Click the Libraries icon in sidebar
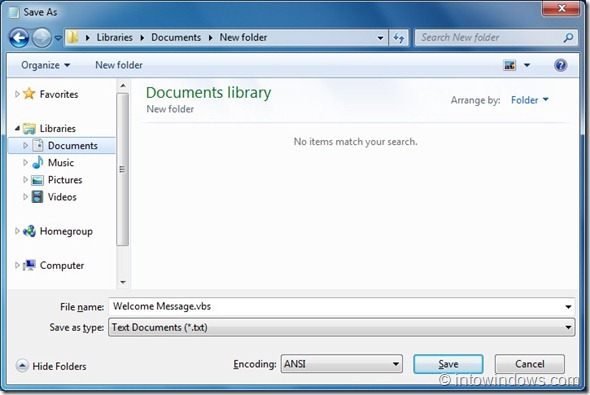Screen dimensions: 590x395 [x=29, y=129]
